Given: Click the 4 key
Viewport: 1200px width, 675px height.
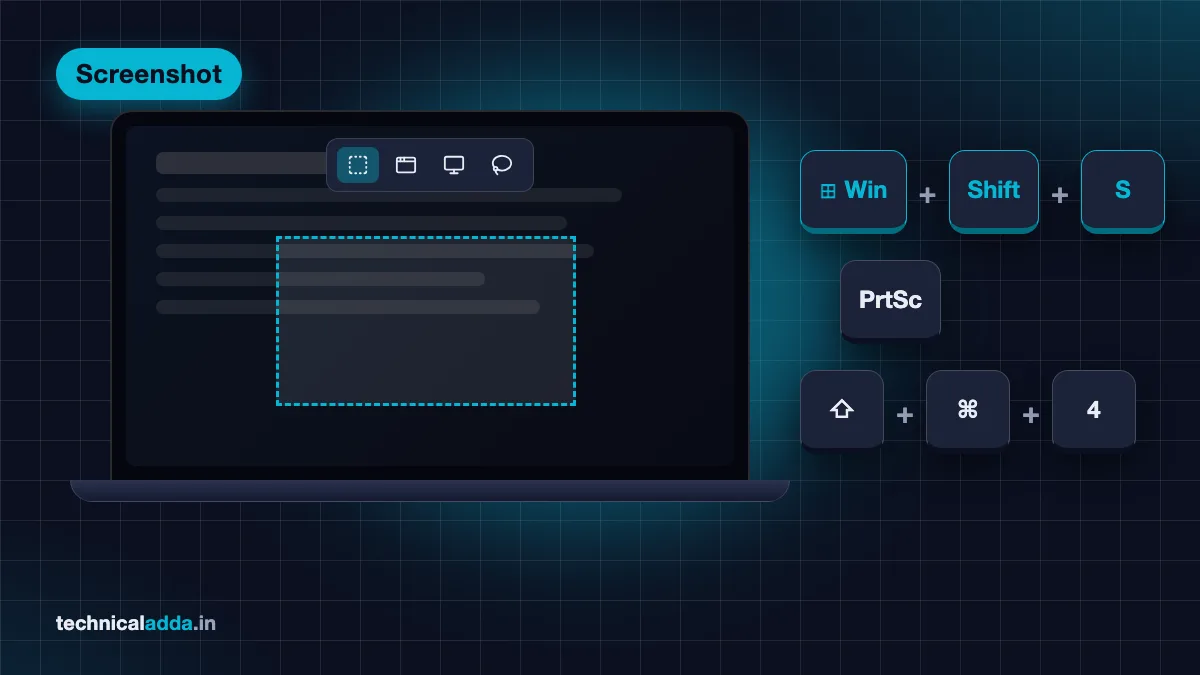Looking at the screenshot, I should click(1094, 410).
